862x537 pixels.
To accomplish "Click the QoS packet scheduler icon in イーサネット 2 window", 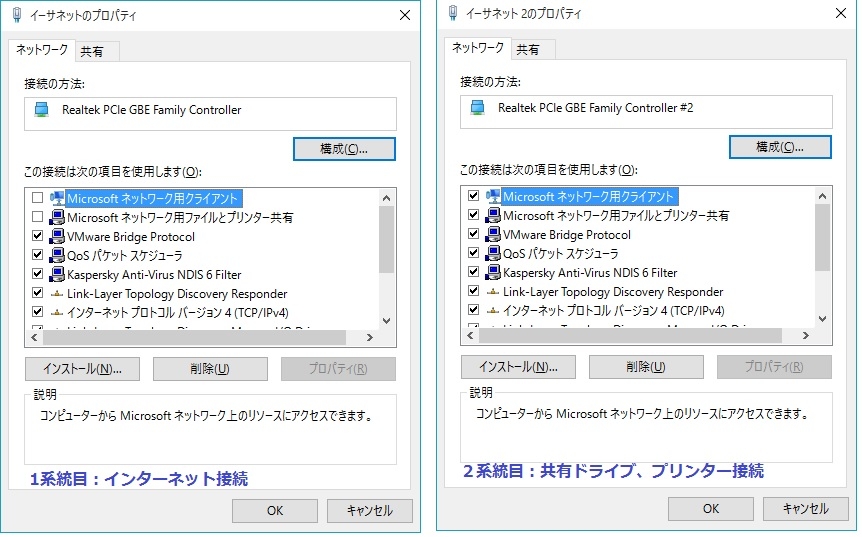I will [493, 253].
